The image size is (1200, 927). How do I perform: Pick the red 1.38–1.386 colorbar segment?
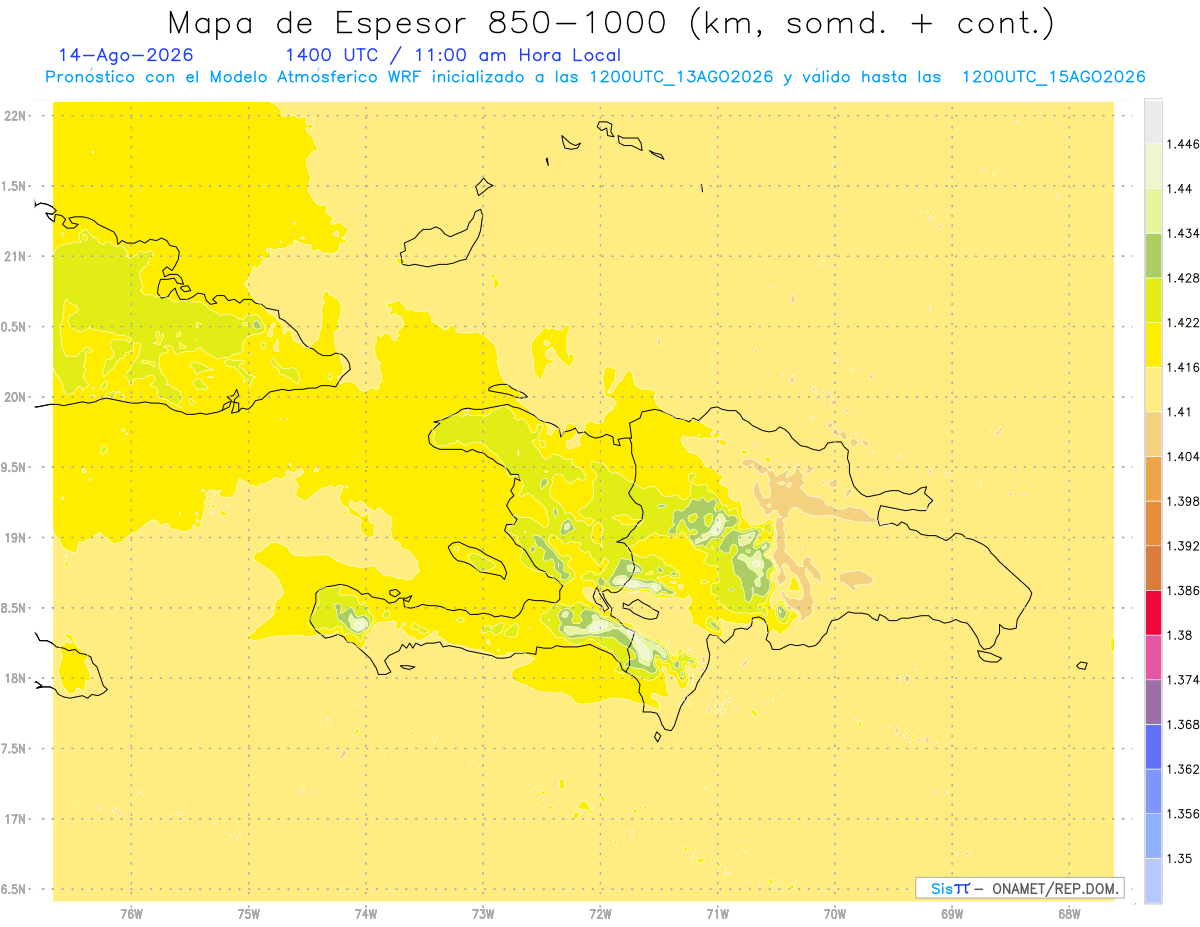point(1153,613)
